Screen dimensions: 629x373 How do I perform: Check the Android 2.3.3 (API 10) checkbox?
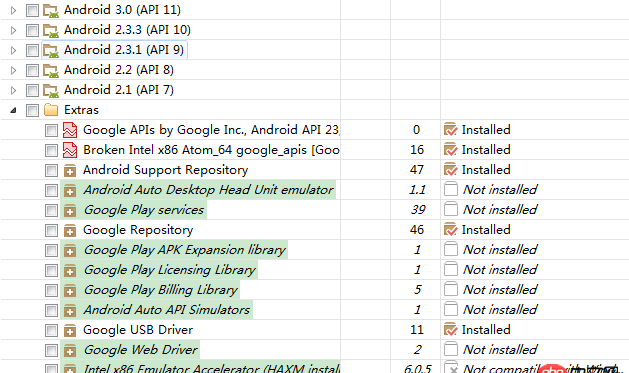[x=32, y=30]
